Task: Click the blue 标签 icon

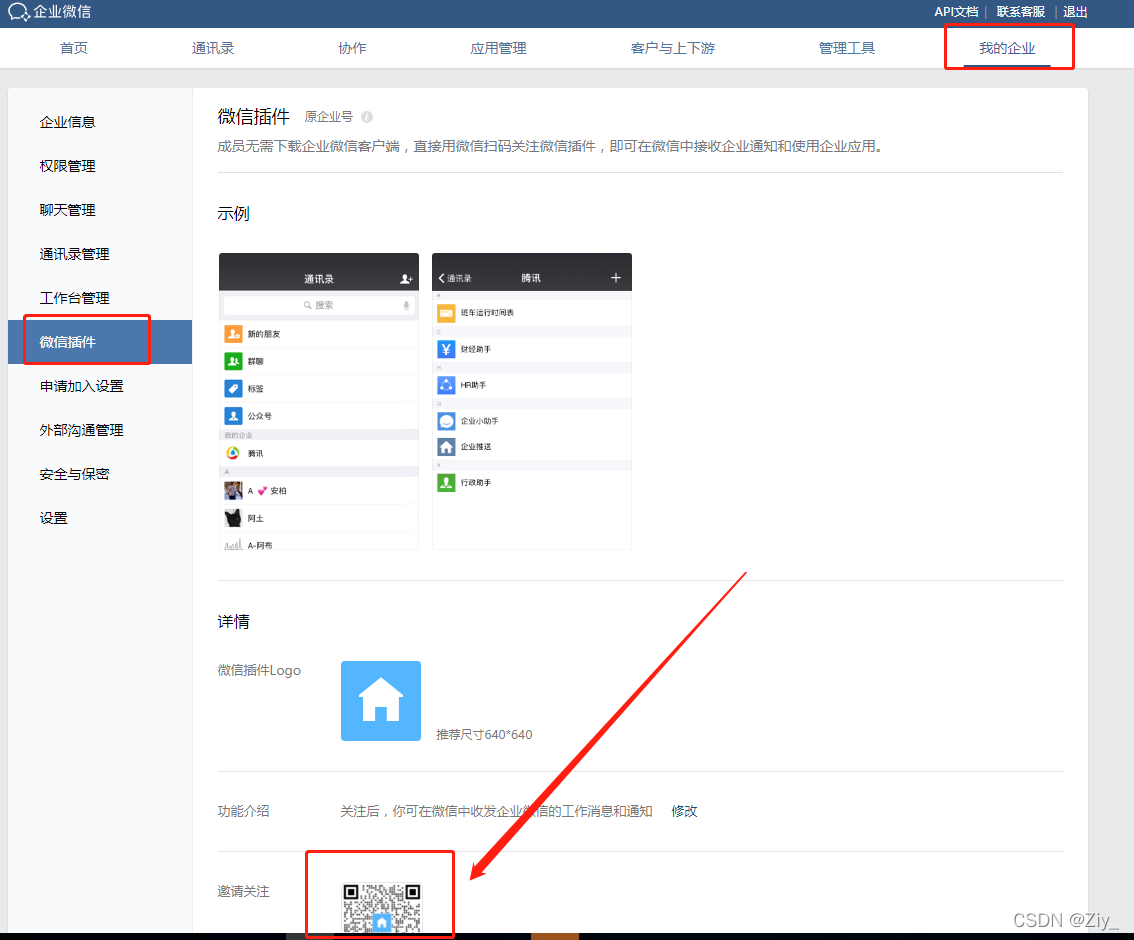Action: 233,388
